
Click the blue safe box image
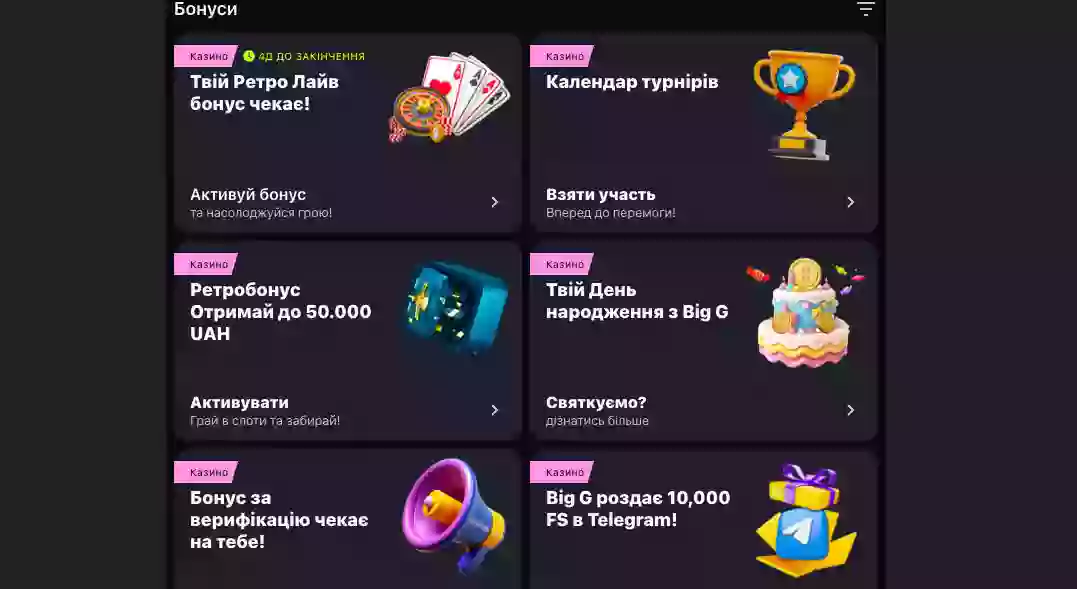tap(457, 308)
